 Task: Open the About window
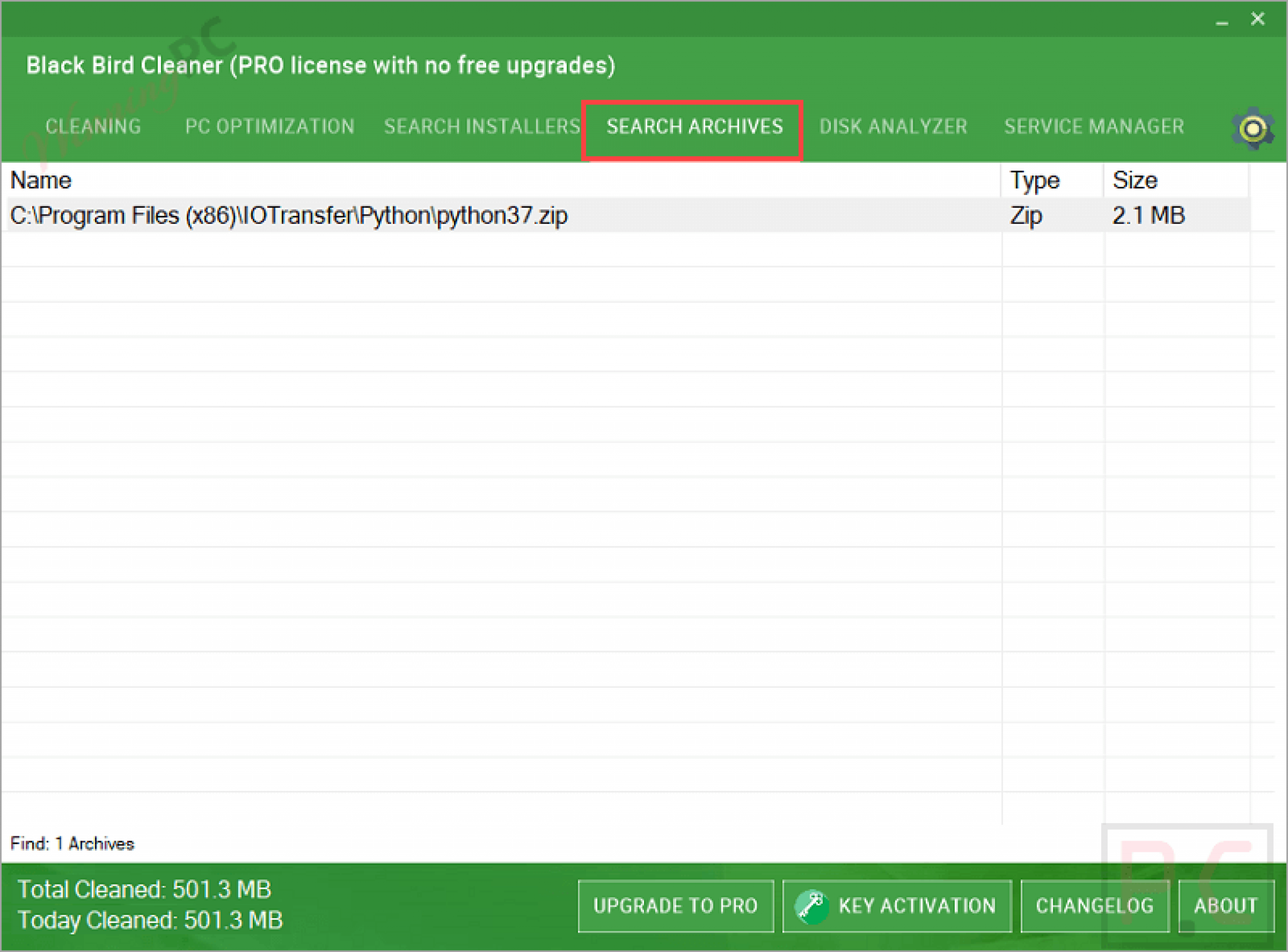1225,906
